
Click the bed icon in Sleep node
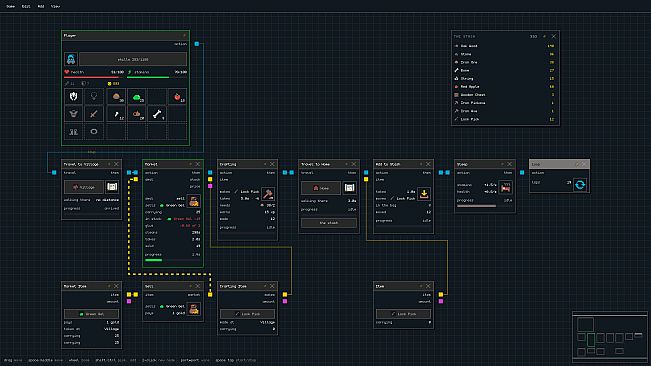[x=505, y=188]
